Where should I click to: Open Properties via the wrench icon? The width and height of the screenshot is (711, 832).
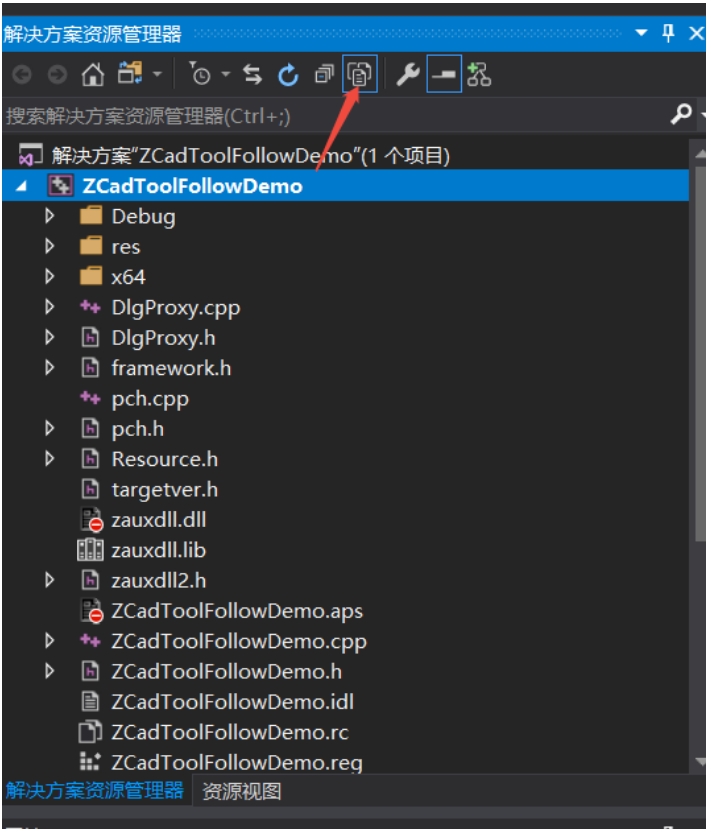tap(408, 74)
